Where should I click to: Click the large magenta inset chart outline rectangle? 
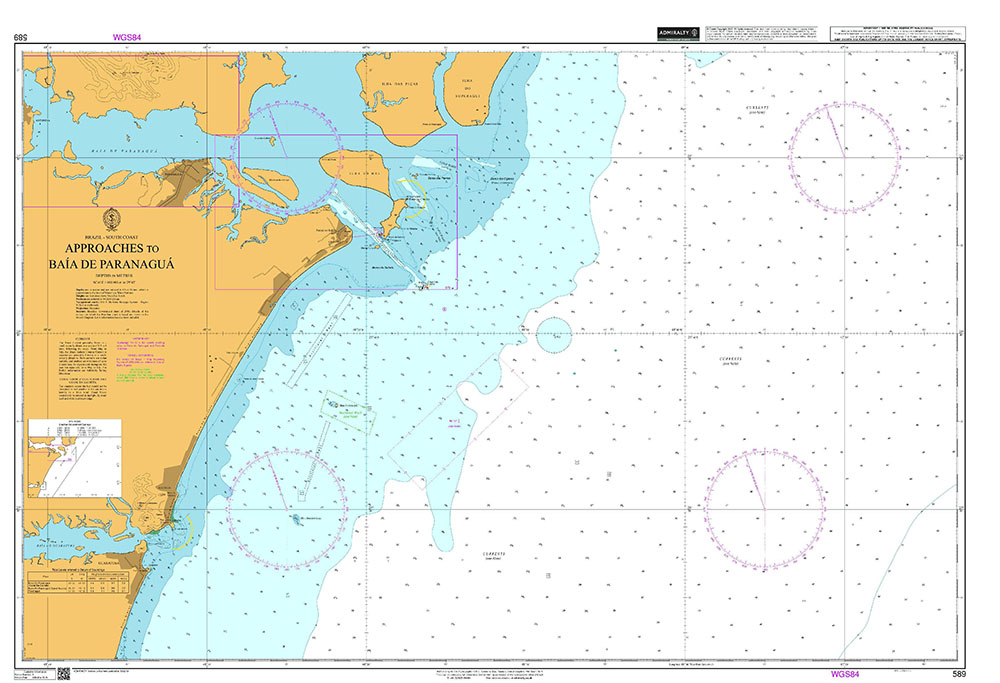point(336,212)
